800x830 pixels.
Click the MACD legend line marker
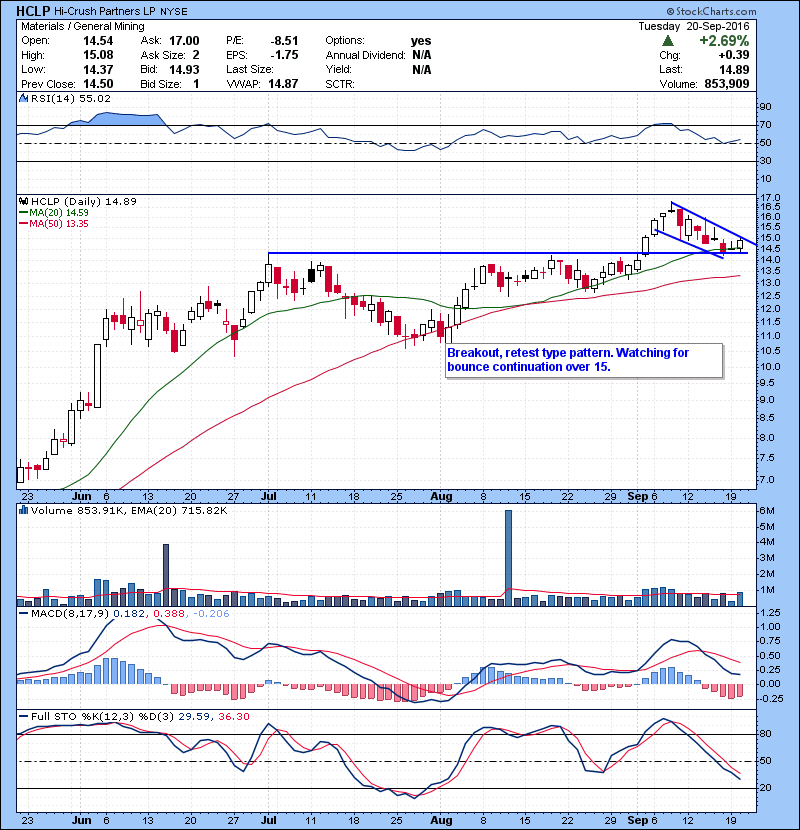pos(24,614)
